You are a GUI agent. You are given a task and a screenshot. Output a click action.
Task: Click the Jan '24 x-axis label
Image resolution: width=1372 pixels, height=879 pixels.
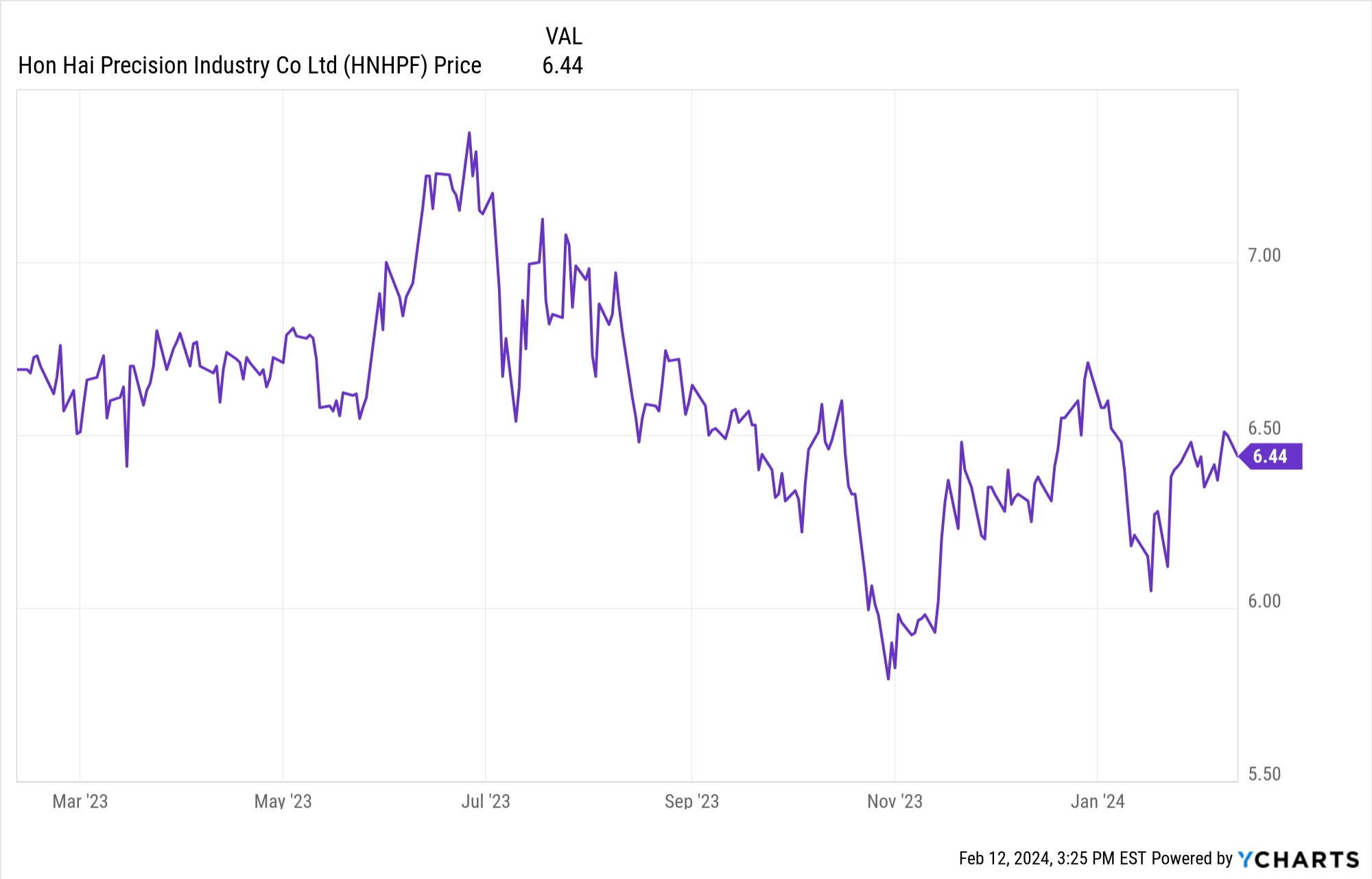coord(1098,801)
